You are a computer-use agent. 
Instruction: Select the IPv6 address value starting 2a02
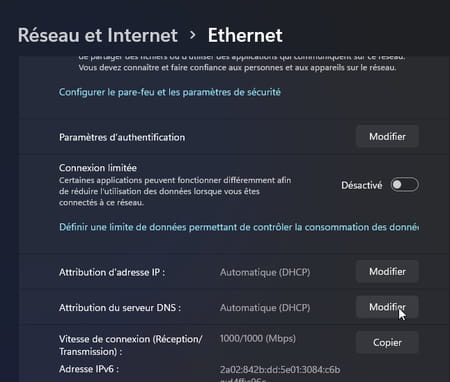click(x=280, y=375)
